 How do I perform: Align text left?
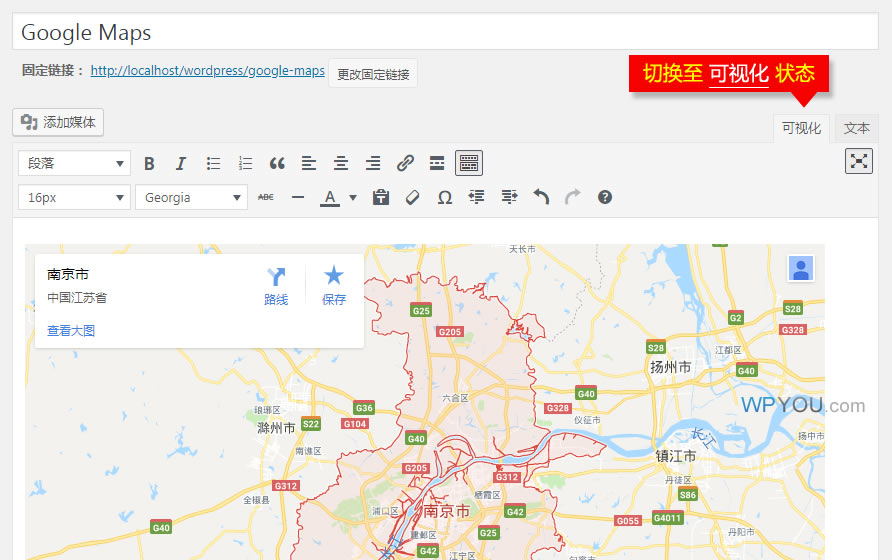click(309, 164)
